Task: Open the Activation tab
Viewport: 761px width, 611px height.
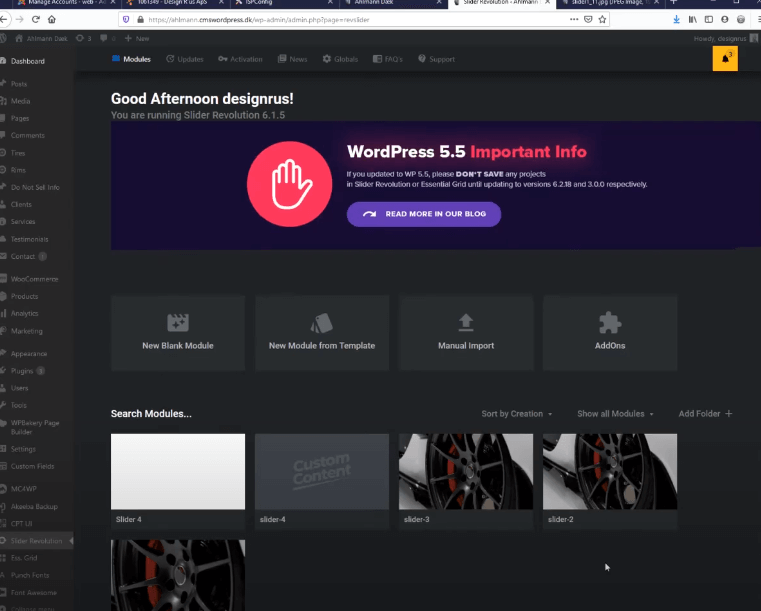Action: point(240,59)
